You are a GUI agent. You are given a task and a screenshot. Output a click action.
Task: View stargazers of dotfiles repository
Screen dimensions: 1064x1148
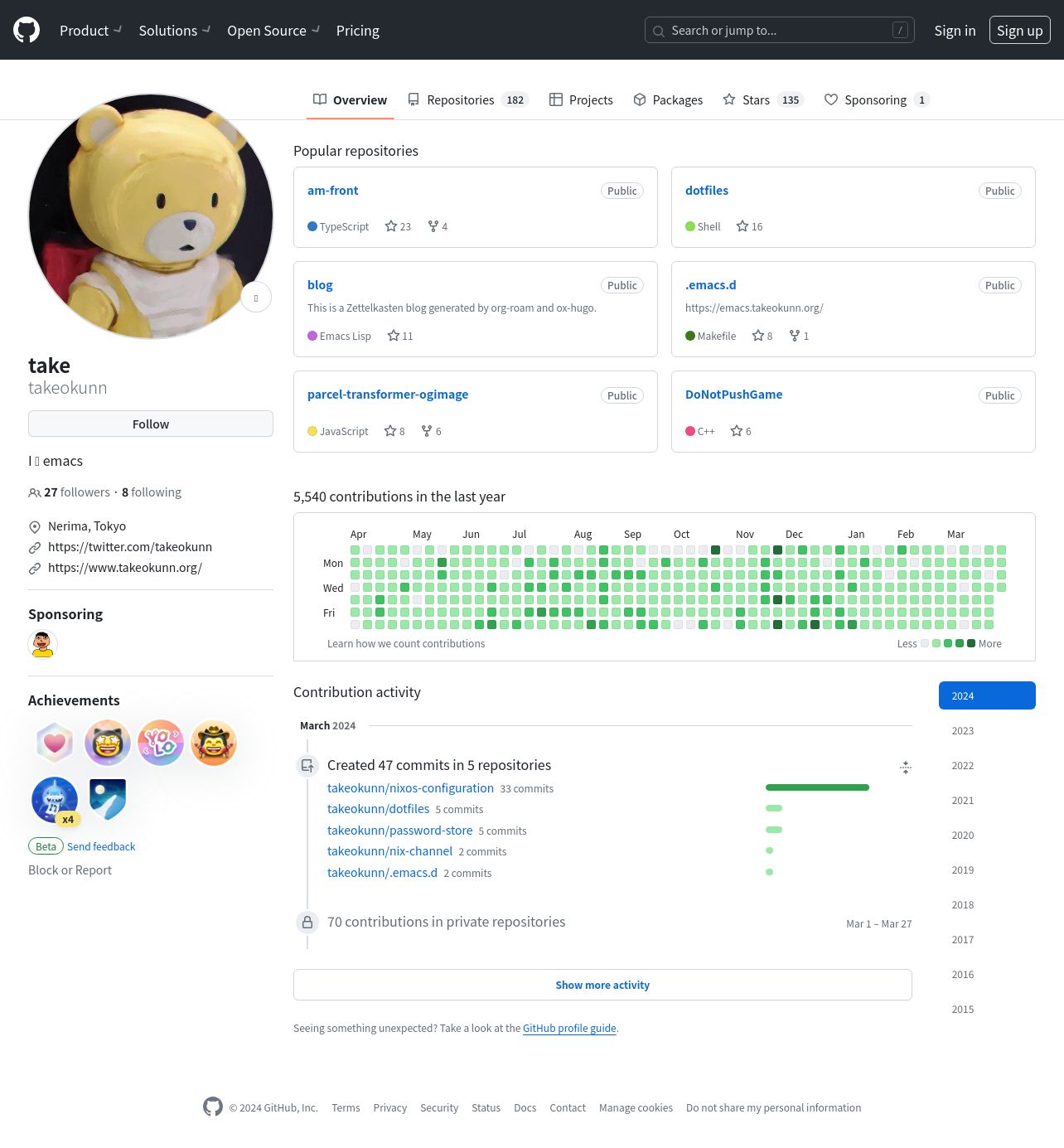[x=749, y=226]
